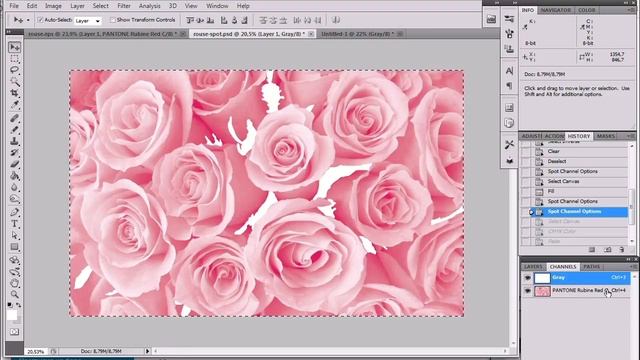Hide the PANTONE Rubine Red channel
The width and height of the screenshot is (640, 360).
pos(527,291)
